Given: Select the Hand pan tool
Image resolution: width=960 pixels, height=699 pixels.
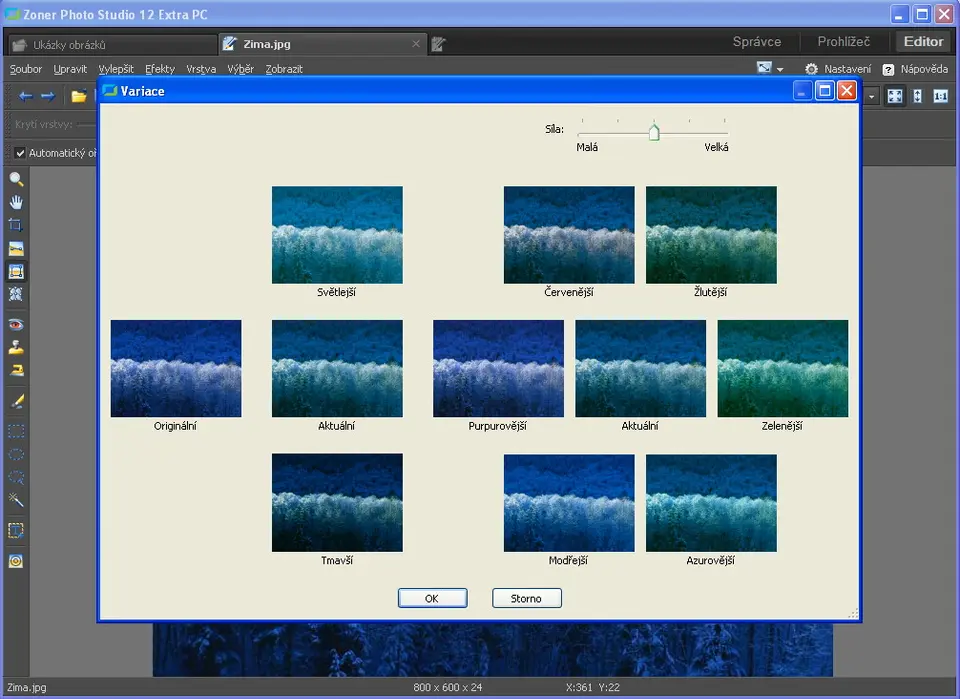Looking at the screenshot, I should (x=16, y=203).
